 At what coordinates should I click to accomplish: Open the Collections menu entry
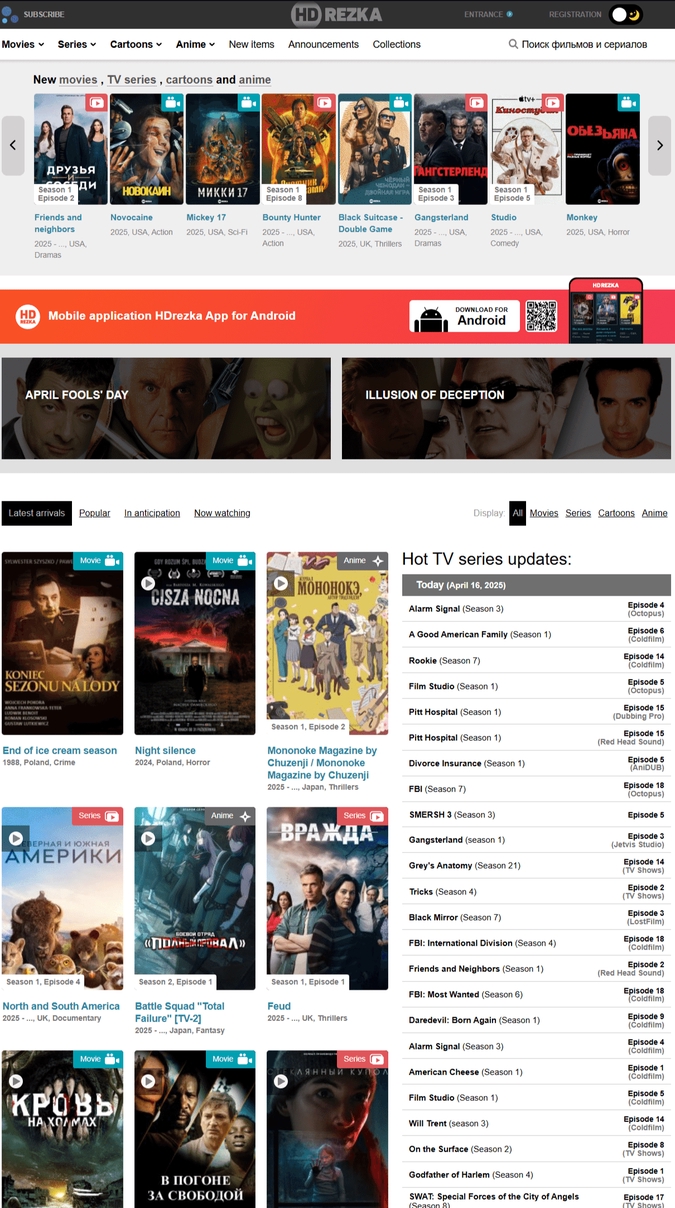coord(397,44)
